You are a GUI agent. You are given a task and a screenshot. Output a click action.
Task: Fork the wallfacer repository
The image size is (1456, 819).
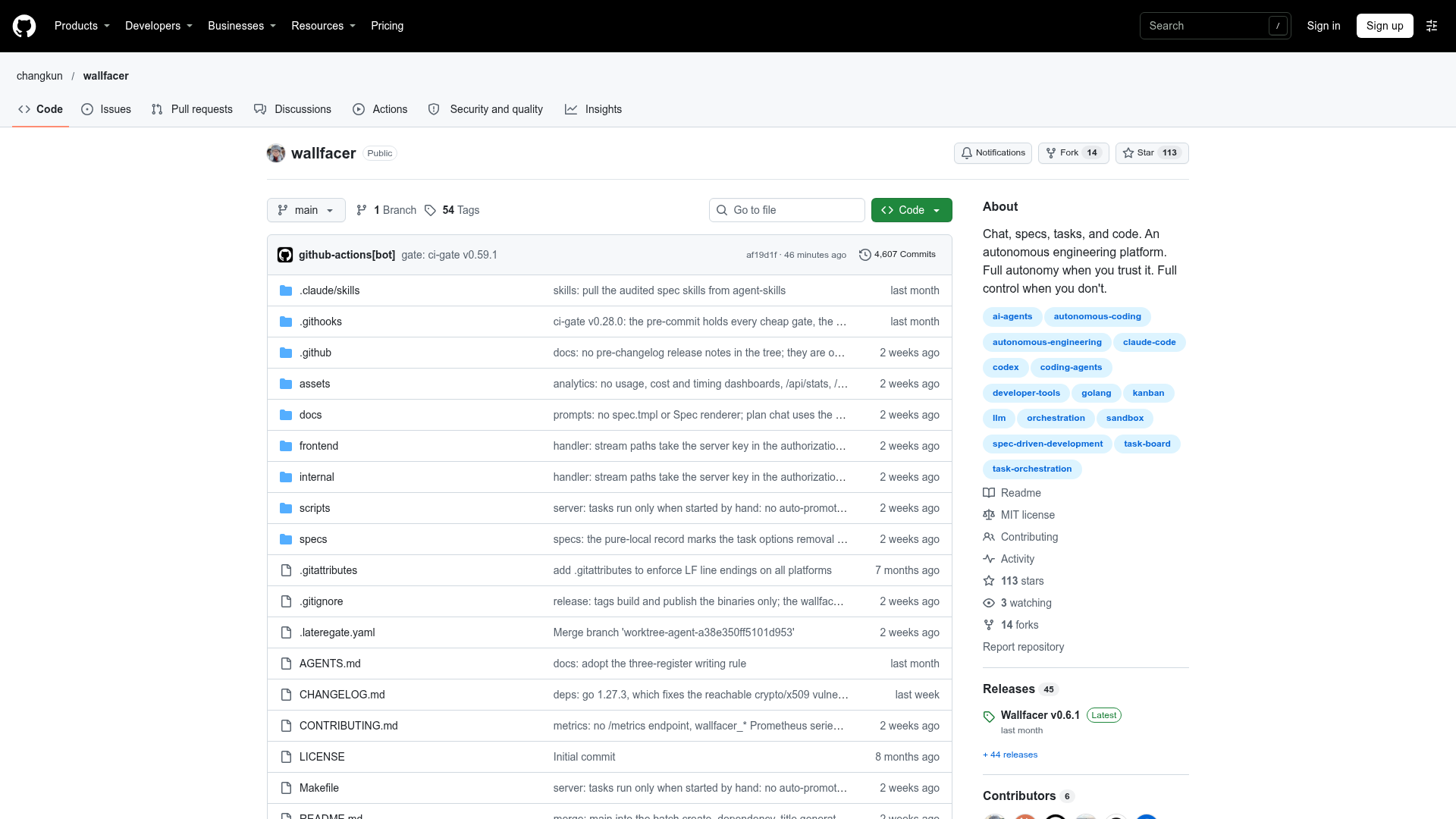[1074, 153]
